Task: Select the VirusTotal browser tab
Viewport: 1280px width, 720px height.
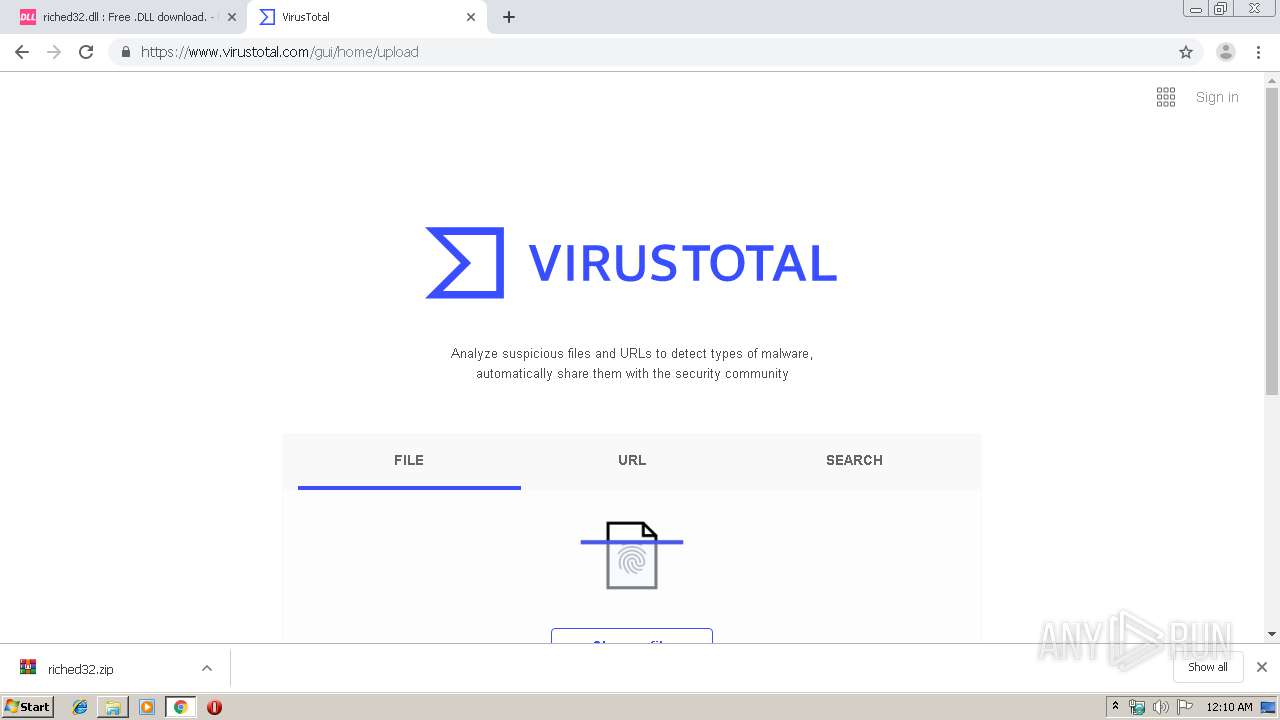Action: pos(368,17)
